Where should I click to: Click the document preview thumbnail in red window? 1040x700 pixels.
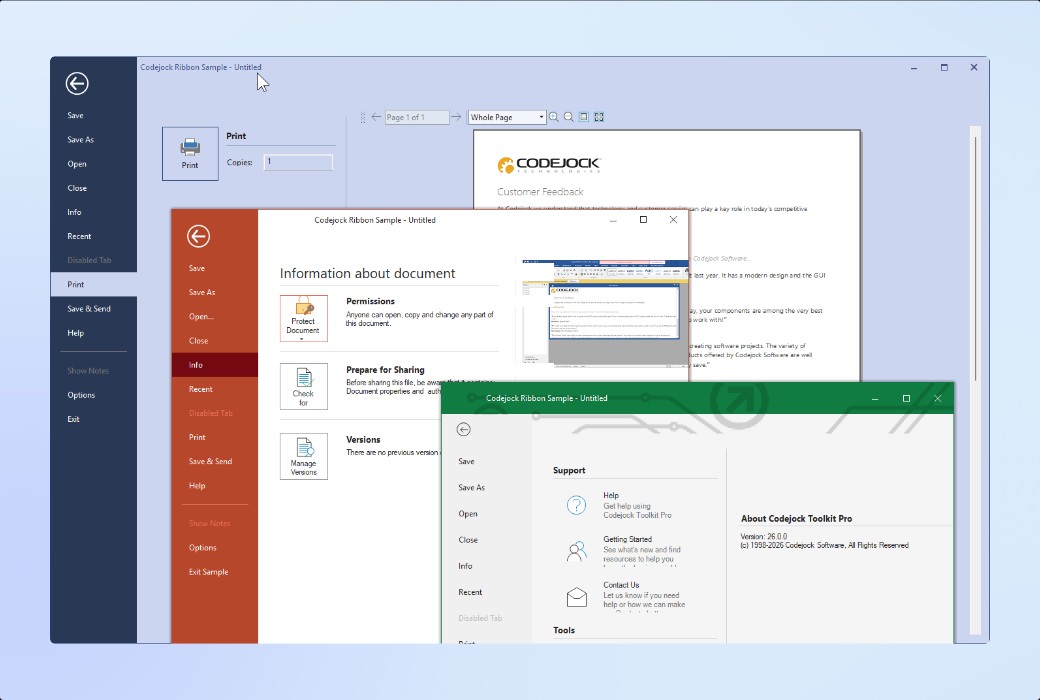(604, 312)
